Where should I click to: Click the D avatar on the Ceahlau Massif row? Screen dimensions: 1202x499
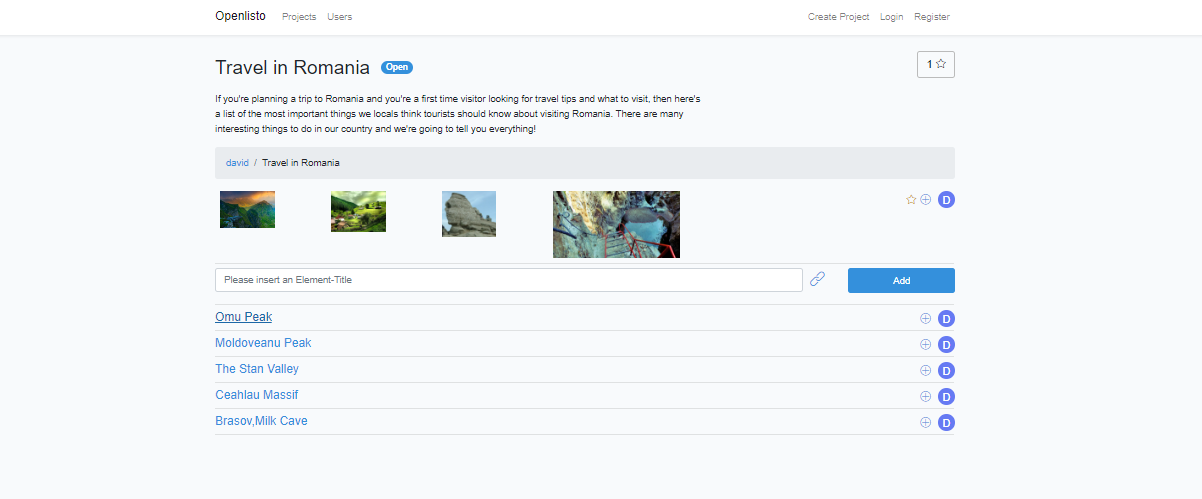(946, 397)
